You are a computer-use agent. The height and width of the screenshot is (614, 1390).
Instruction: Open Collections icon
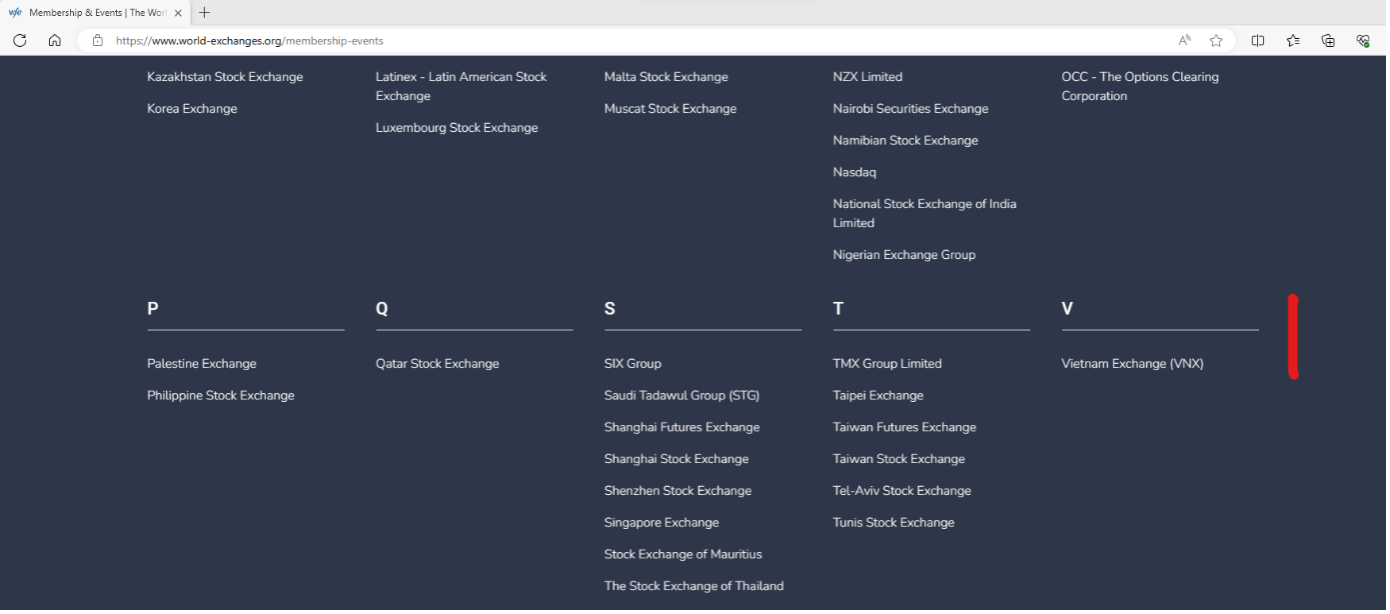pyautogui.click(x=1328, y=41)
